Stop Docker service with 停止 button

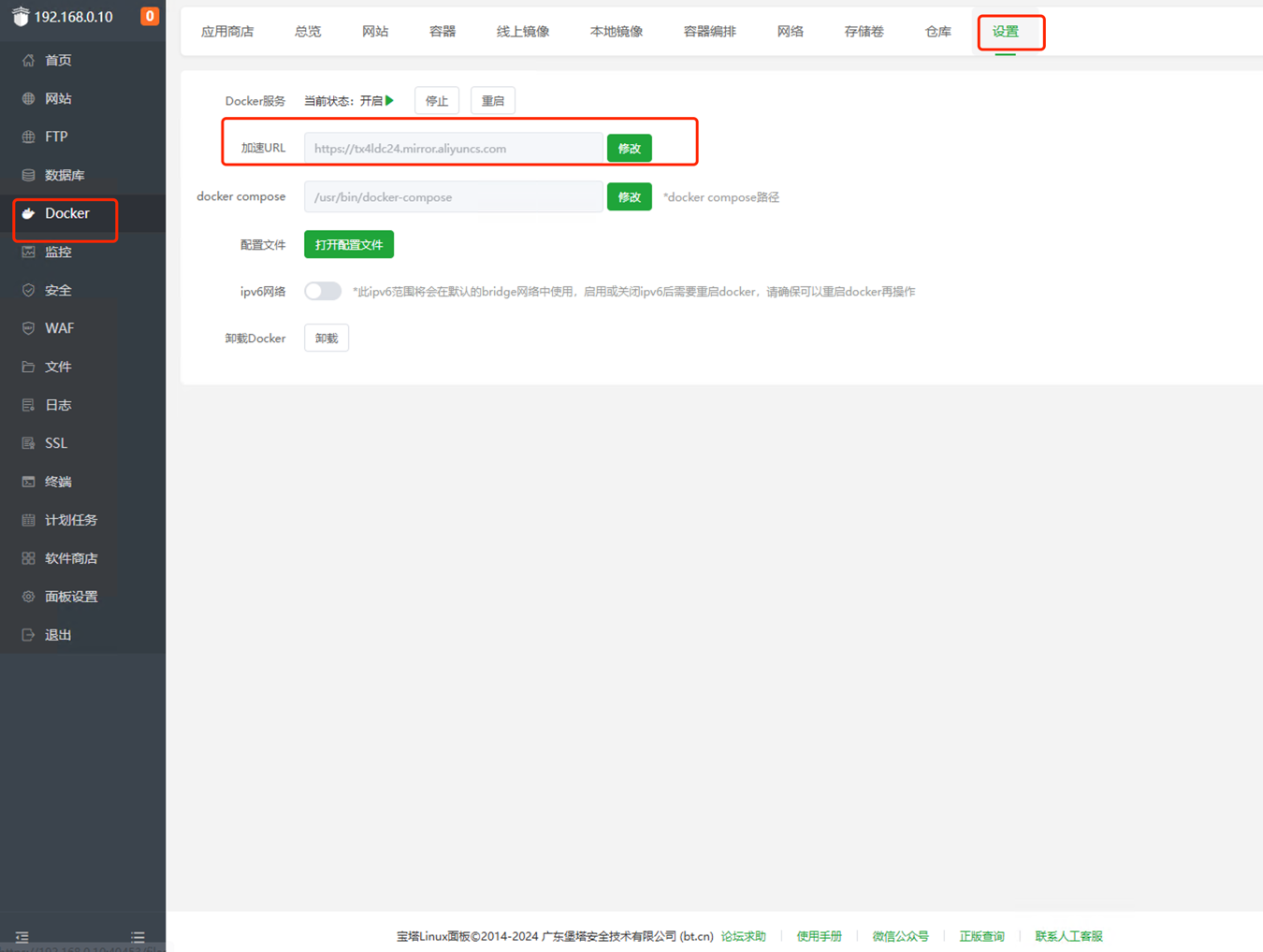point(436,101)
